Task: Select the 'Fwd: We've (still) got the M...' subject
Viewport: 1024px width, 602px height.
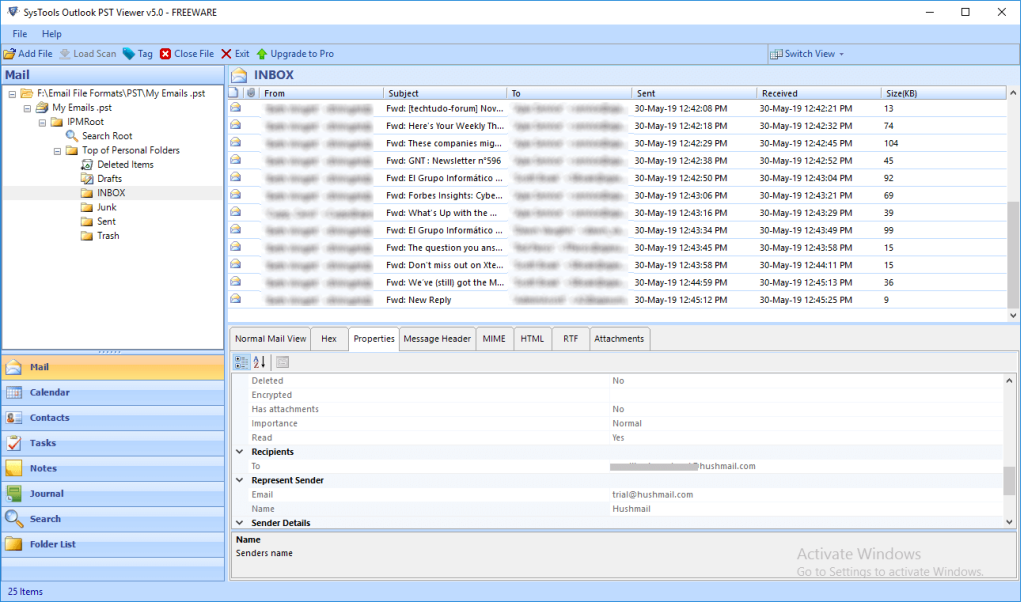Action: pyautogui.click(x=445, y=283)
